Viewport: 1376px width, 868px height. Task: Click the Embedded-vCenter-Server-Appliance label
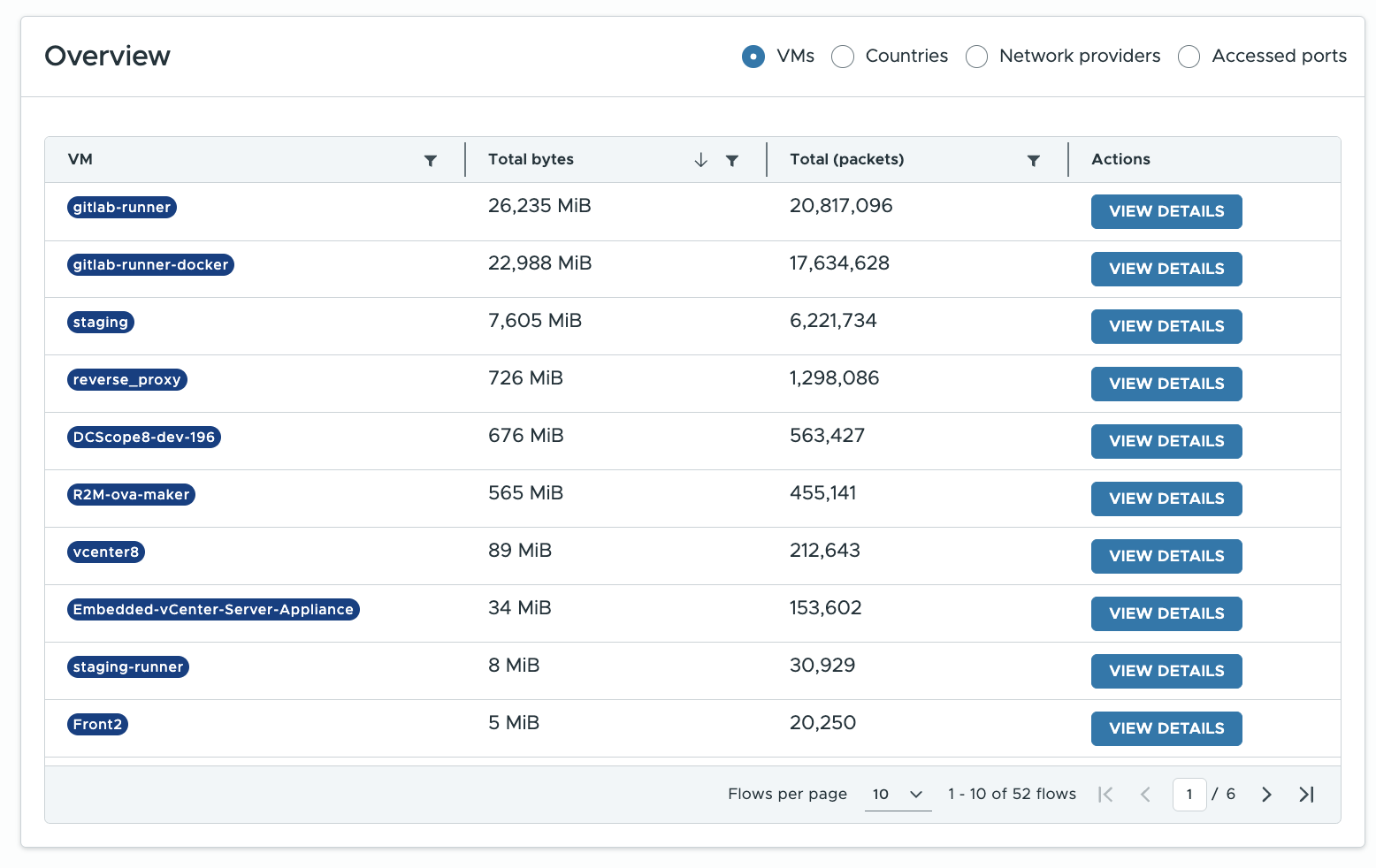point(213,610)
